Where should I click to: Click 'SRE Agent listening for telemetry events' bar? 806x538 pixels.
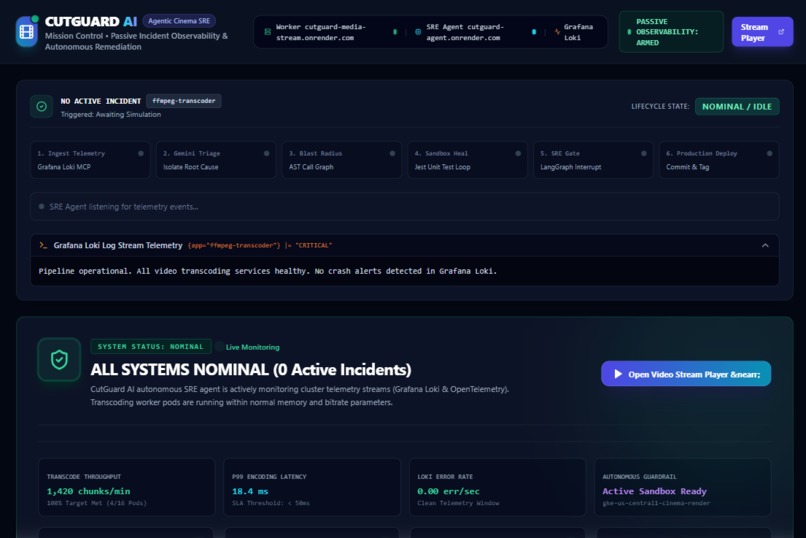pos(405,207)
